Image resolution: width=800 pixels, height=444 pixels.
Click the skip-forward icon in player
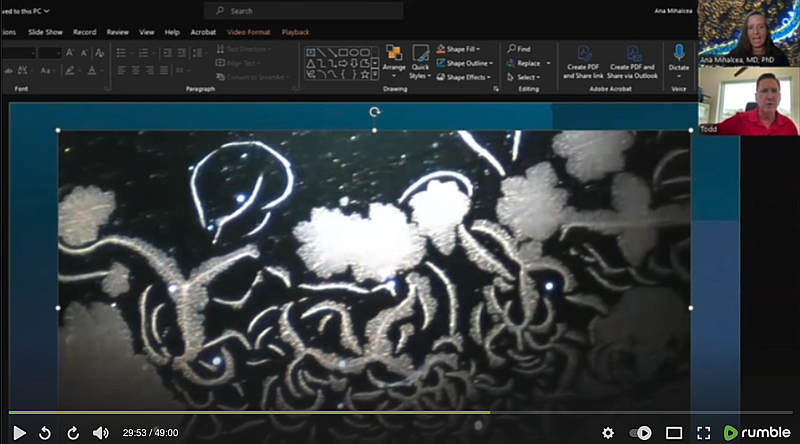(x=72, y=432)
